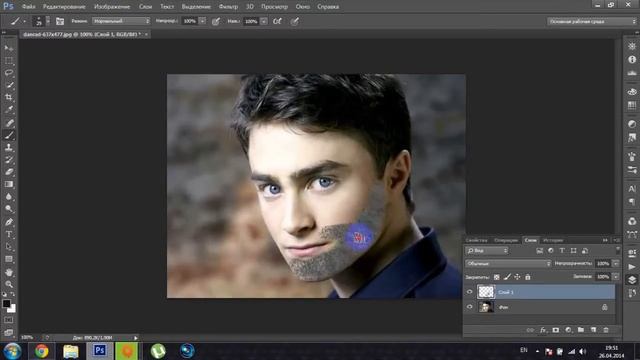Screen dimensions: 640x360
Task: Click the delete layer trash icon
Action: tap(606, 330)
